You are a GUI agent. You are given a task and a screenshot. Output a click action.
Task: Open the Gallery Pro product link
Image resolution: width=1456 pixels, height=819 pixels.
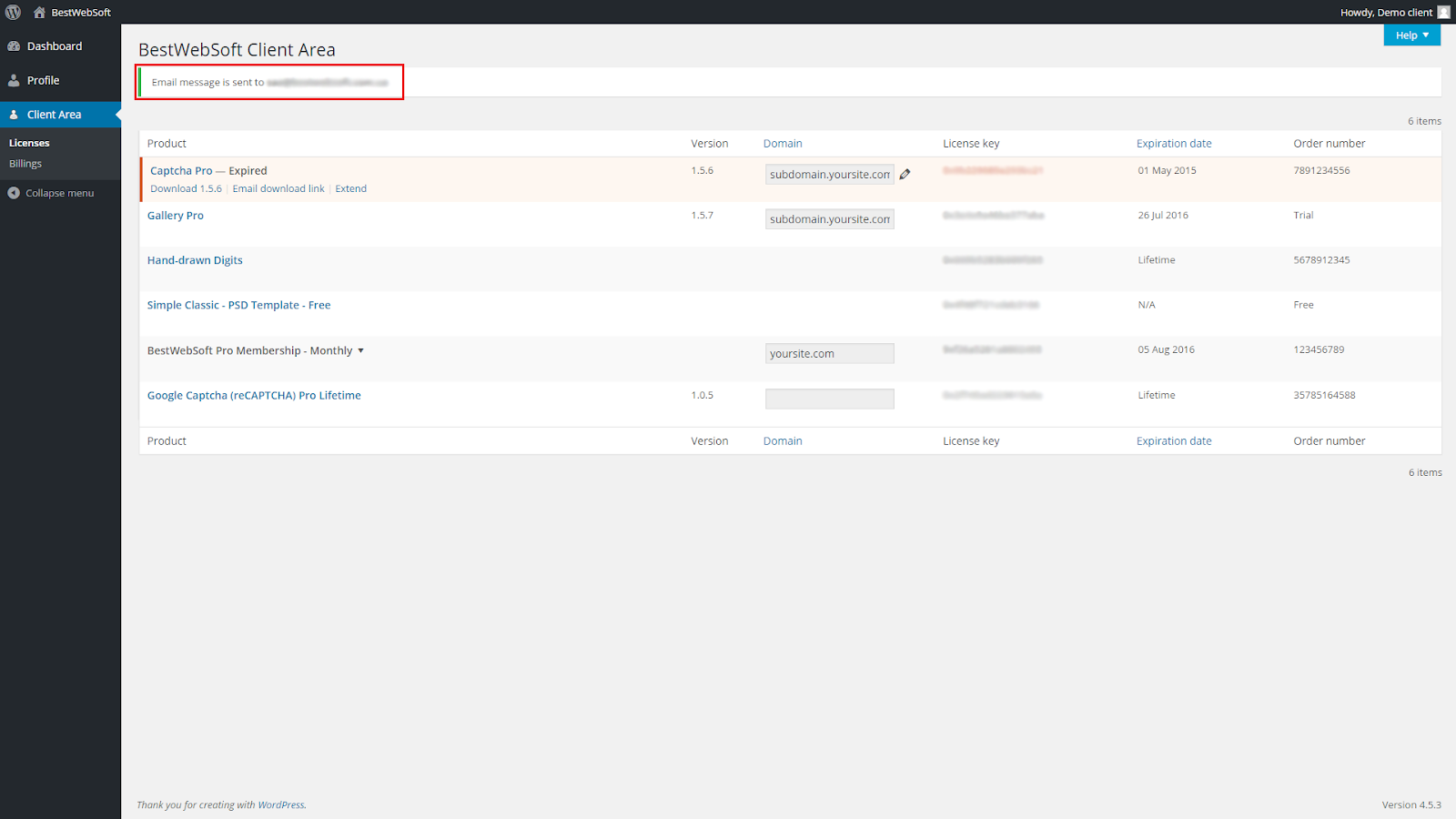[176, 216]
